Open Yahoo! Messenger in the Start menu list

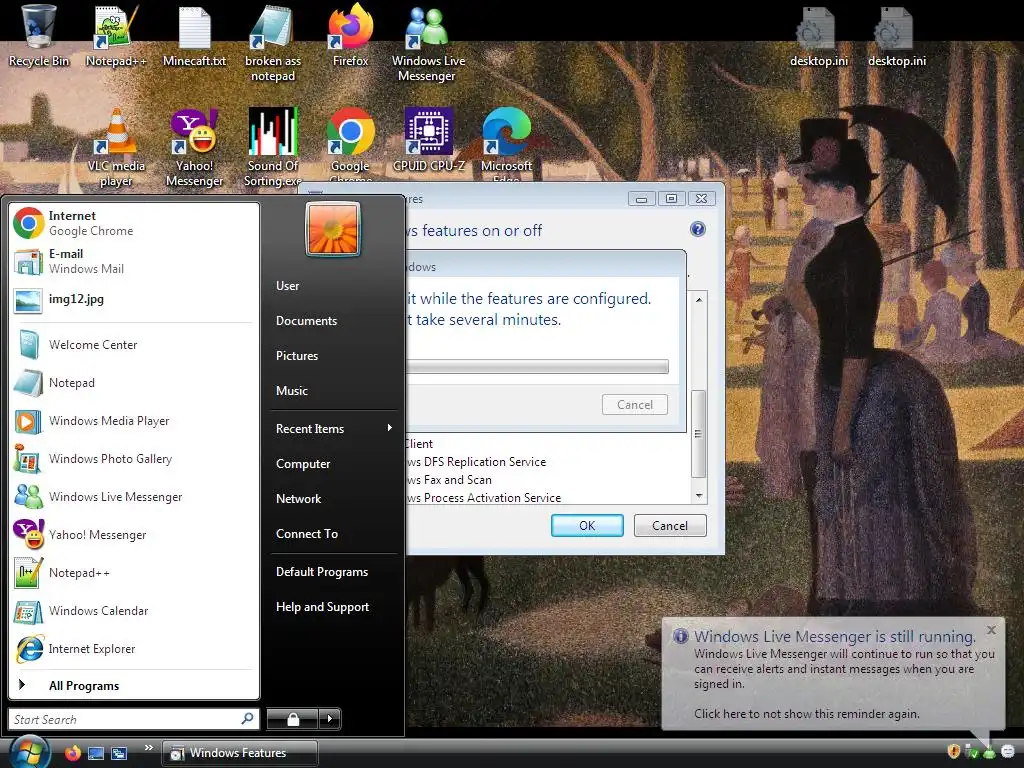tap(134, 535)
